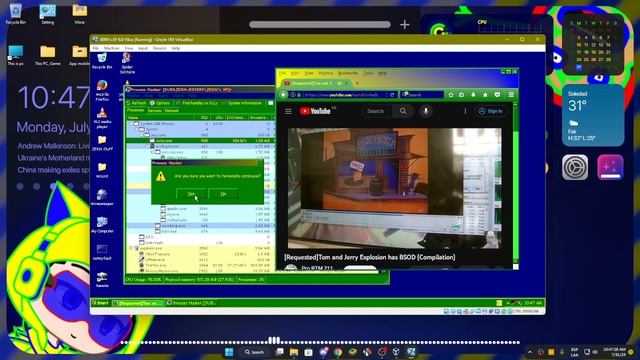Select csrss.exe process row
Screen dimensions: 640x360
click(x=200, y=140)
